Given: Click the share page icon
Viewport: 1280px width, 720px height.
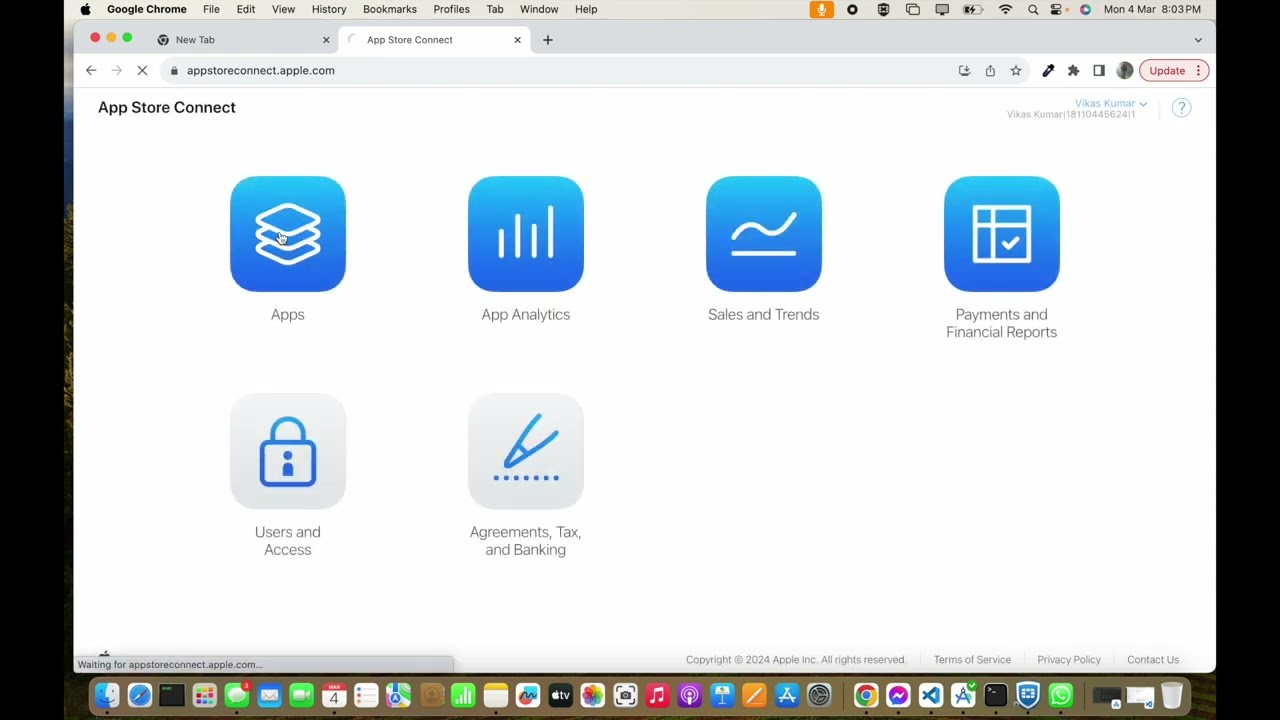Looking at the screenshot, I should (990, 70).
